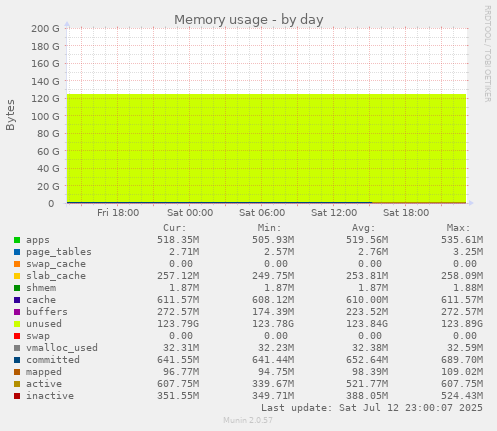Click the active legend color swatch
The height and width of the screenshot is (431, 497).
pos(17,384)
